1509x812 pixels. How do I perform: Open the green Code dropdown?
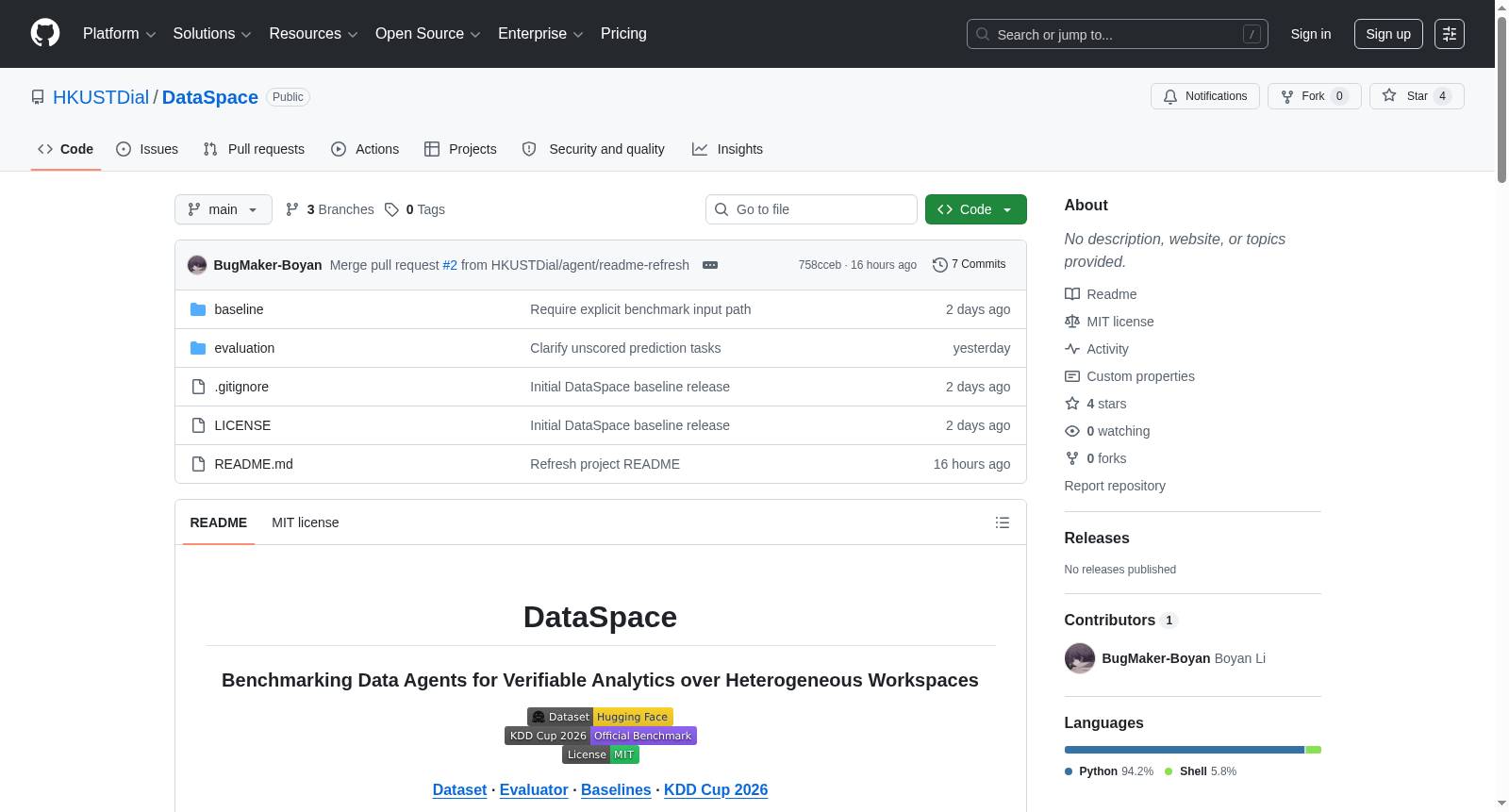[x=975, y=209]
